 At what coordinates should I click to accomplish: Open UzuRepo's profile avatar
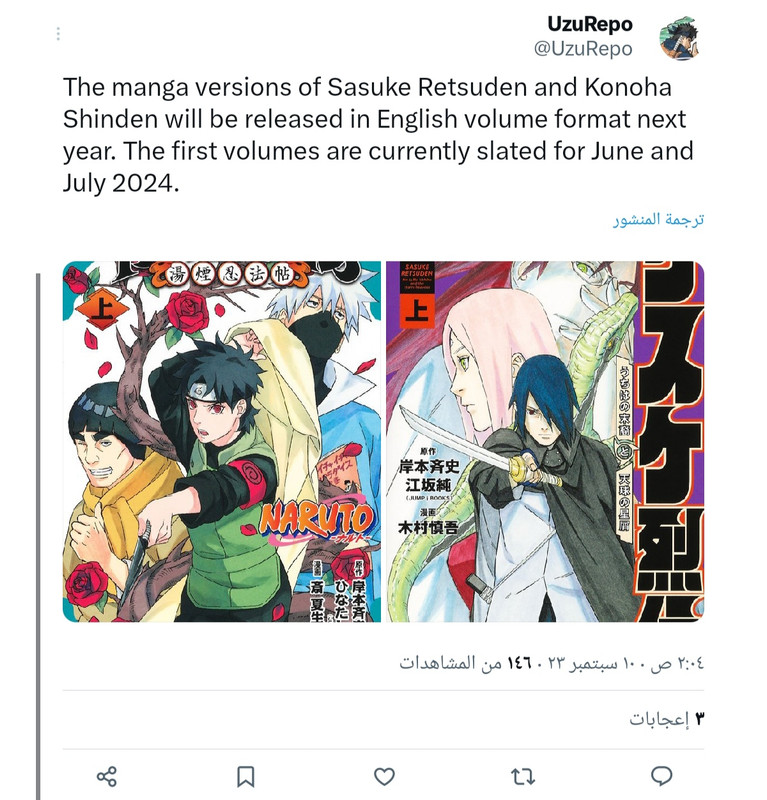point(680,37)
